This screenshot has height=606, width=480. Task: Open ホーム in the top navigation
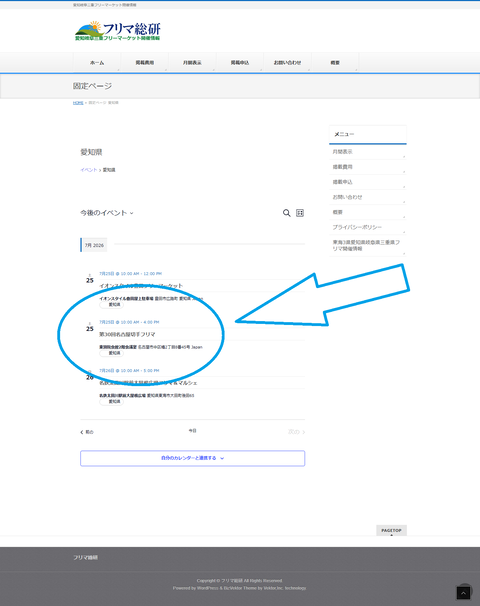pos(97,63)
